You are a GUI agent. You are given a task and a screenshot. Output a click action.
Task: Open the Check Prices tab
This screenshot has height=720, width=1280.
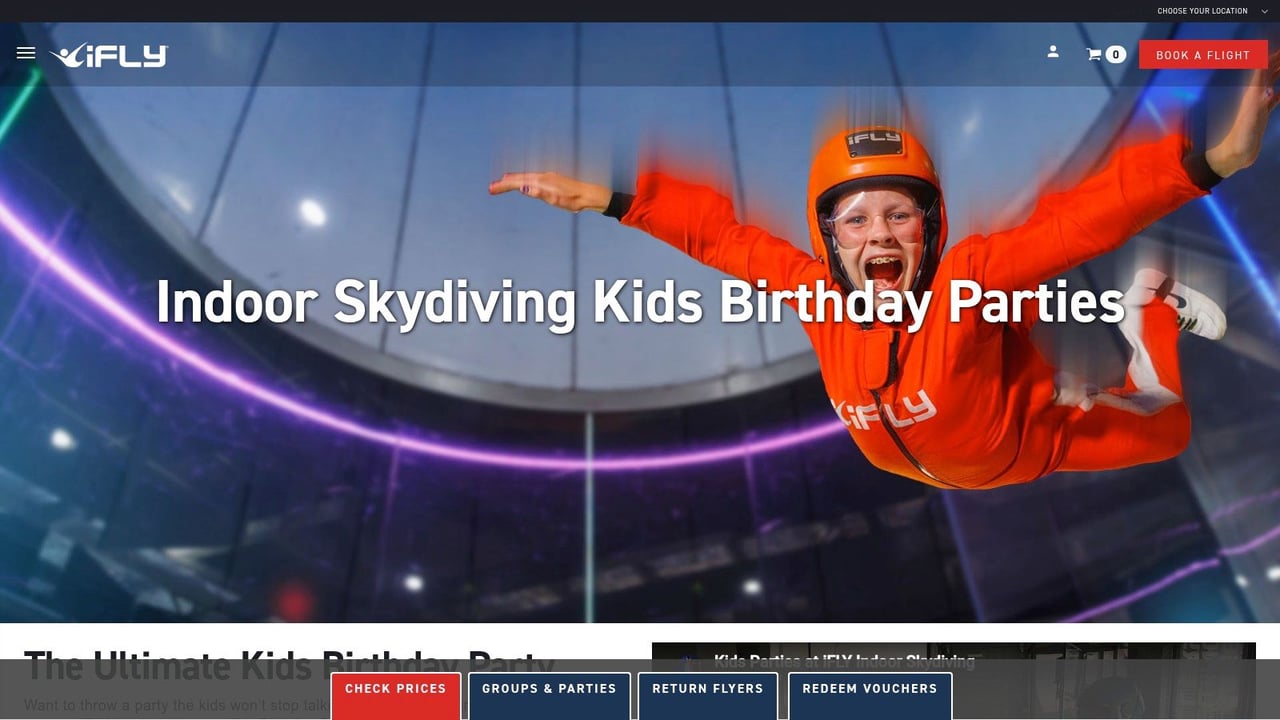[396, 696]
